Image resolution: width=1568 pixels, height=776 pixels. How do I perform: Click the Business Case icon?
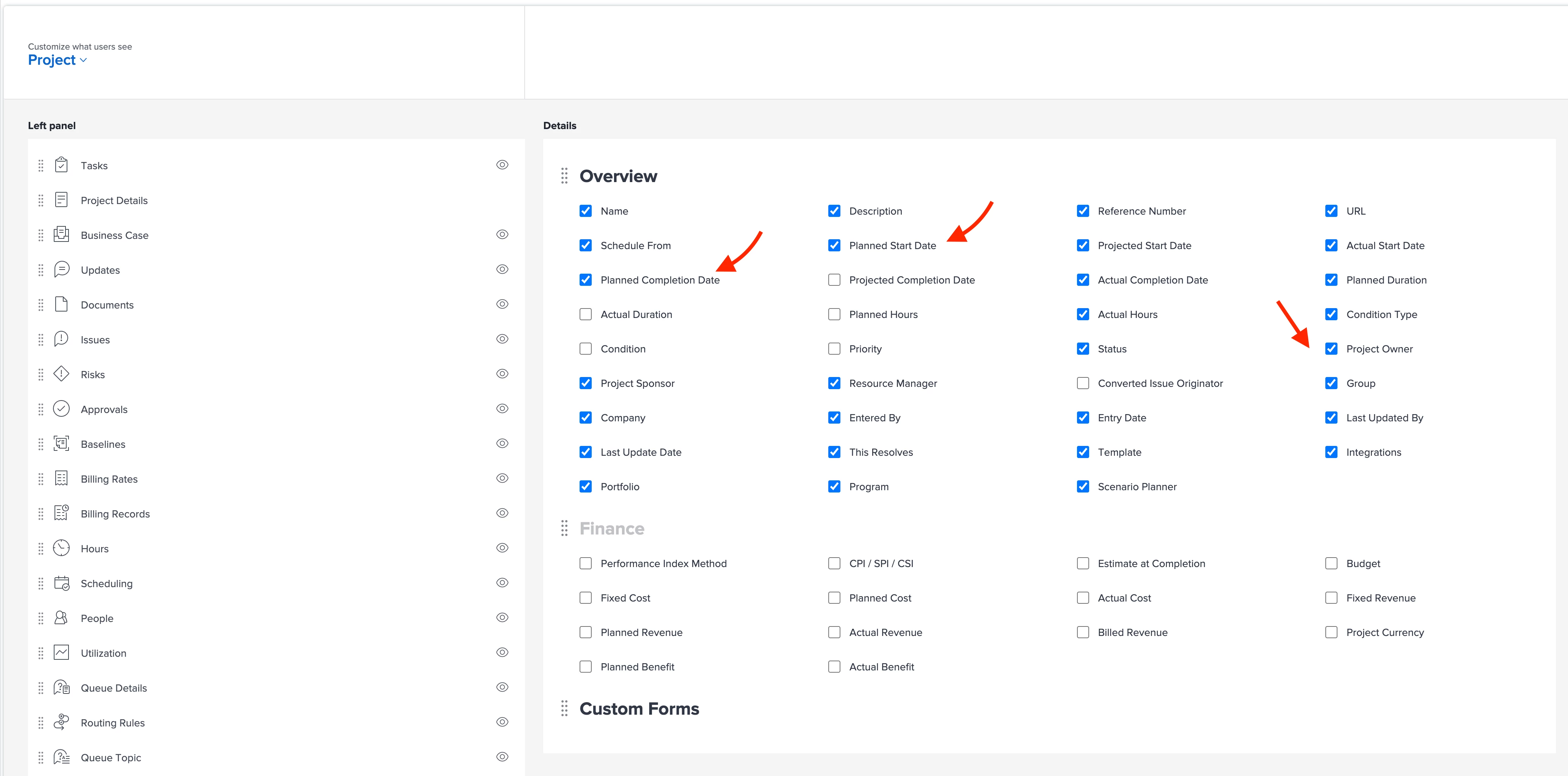(x=61, y=234)
